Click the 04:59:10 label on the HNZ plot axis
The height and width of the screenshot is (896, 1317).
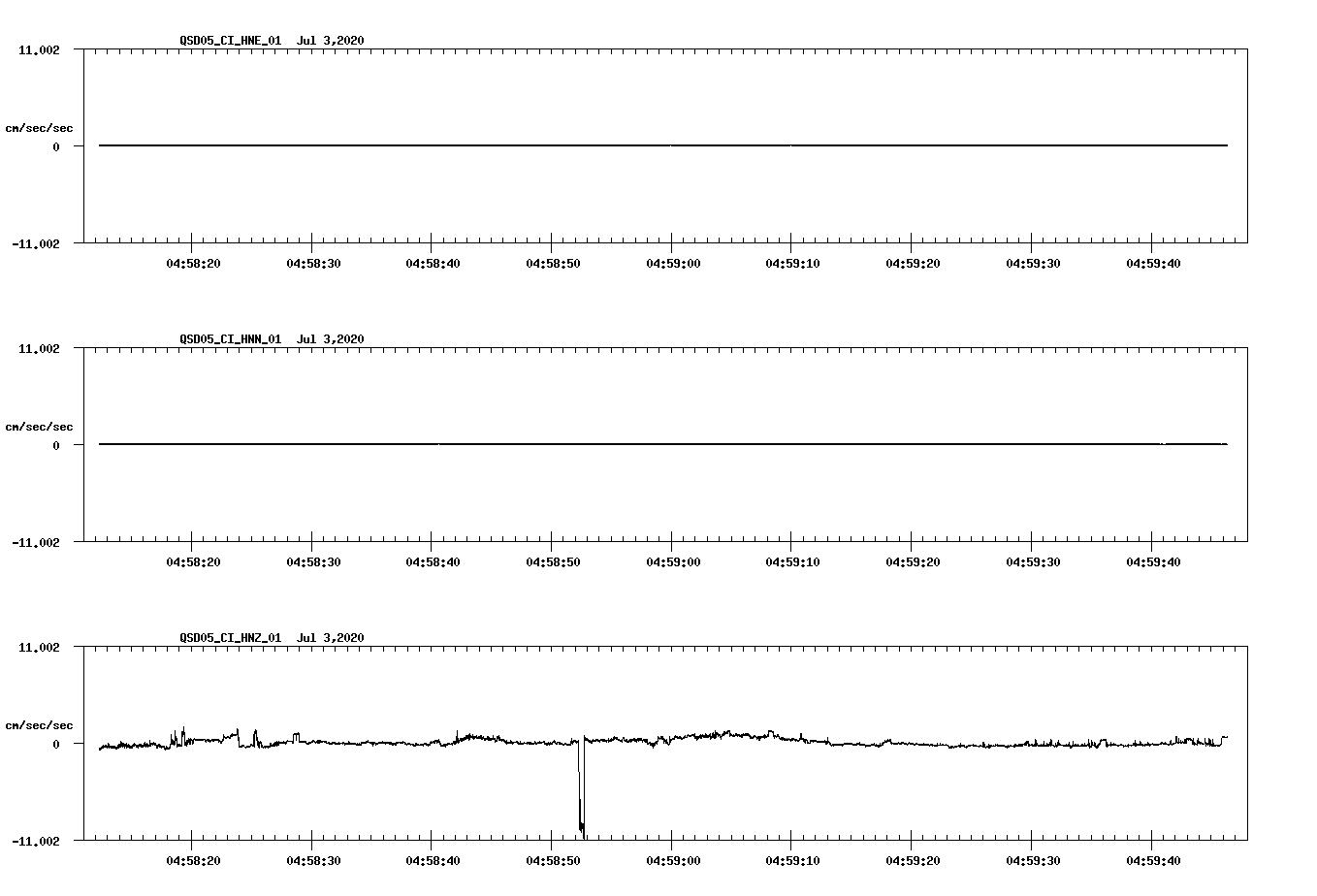pyautogui.click(x=791, y=860)
